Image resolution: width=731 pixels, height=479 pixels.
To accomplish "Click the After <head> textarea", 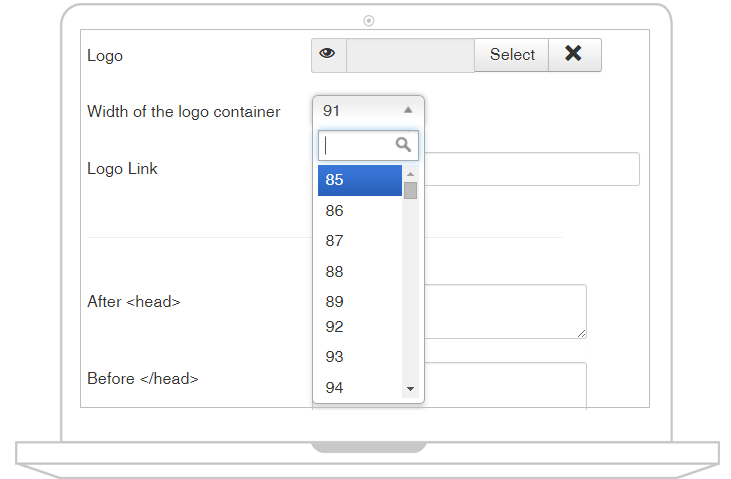I will pos(505,311).
